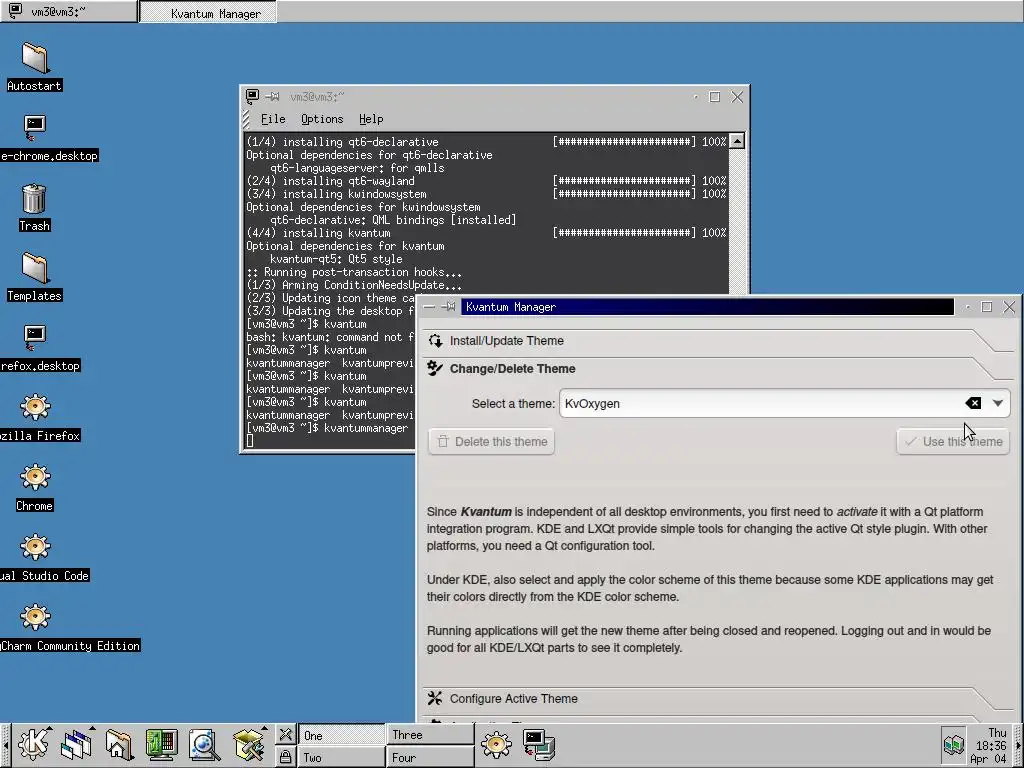The width and height of the screenshot is (1024, 768).
Task: Click the terminal window's pushpin icon
Action: click(x=272, y=97)
